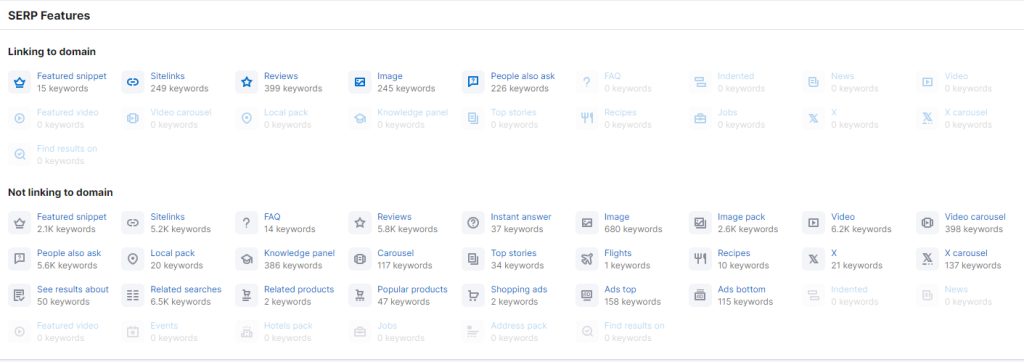Open the Related searches link
This screenshot has height=362, width=1024.
pos(185,289)
